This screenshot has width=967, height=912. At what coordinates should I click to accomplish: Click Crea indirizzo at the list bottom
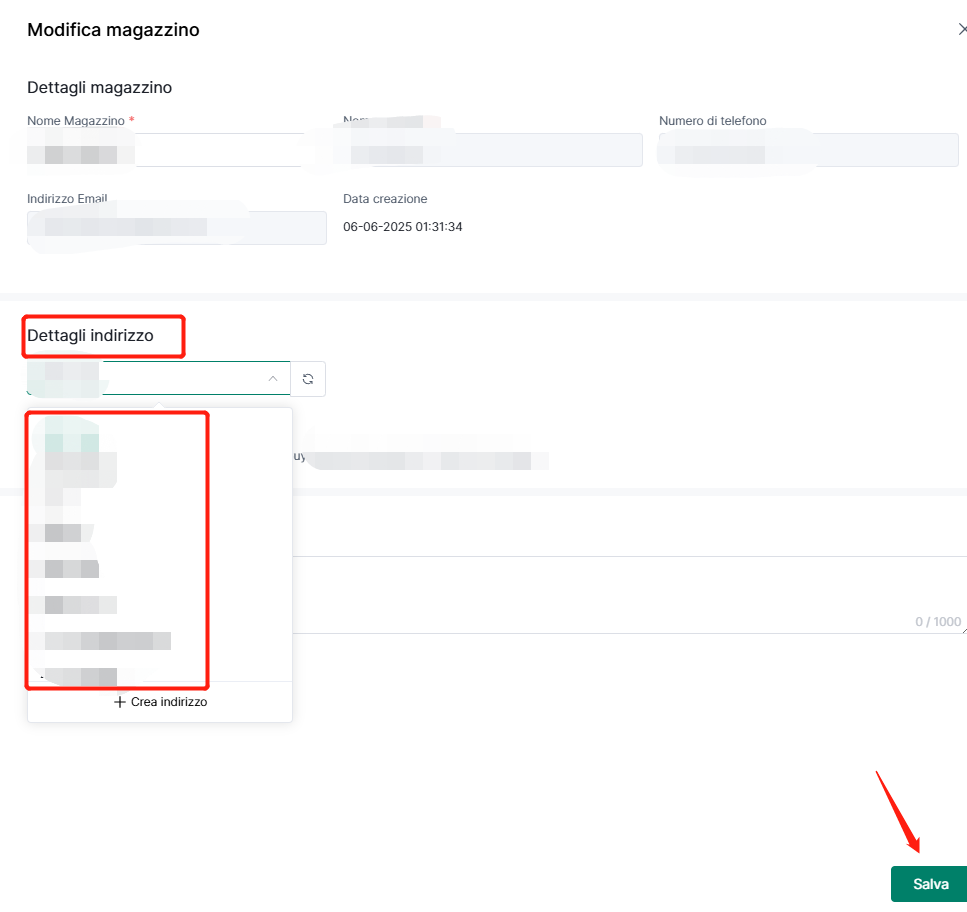click(160, 702)
